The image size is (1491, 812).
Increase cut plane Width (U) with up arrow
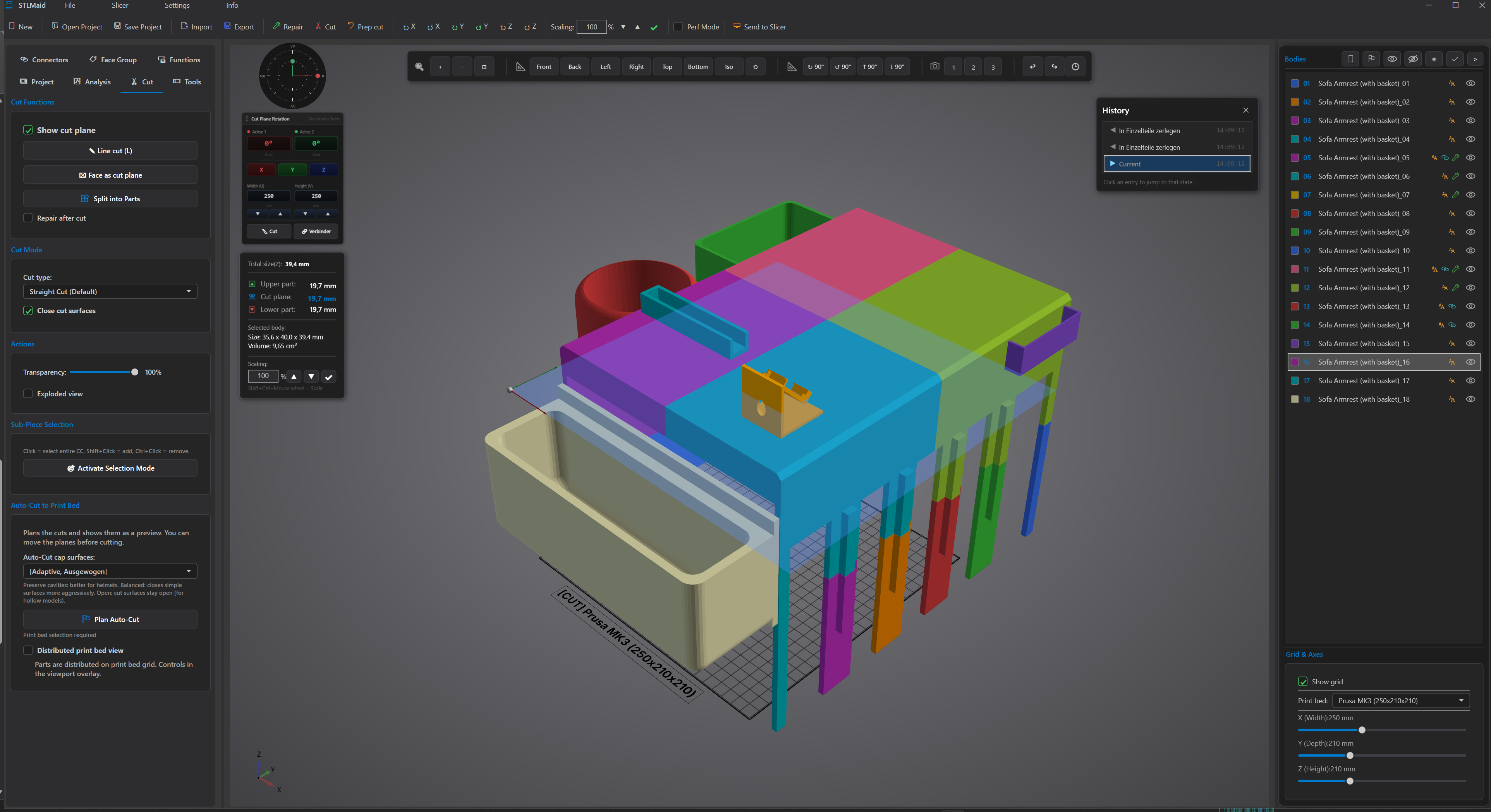click(281, 214)
